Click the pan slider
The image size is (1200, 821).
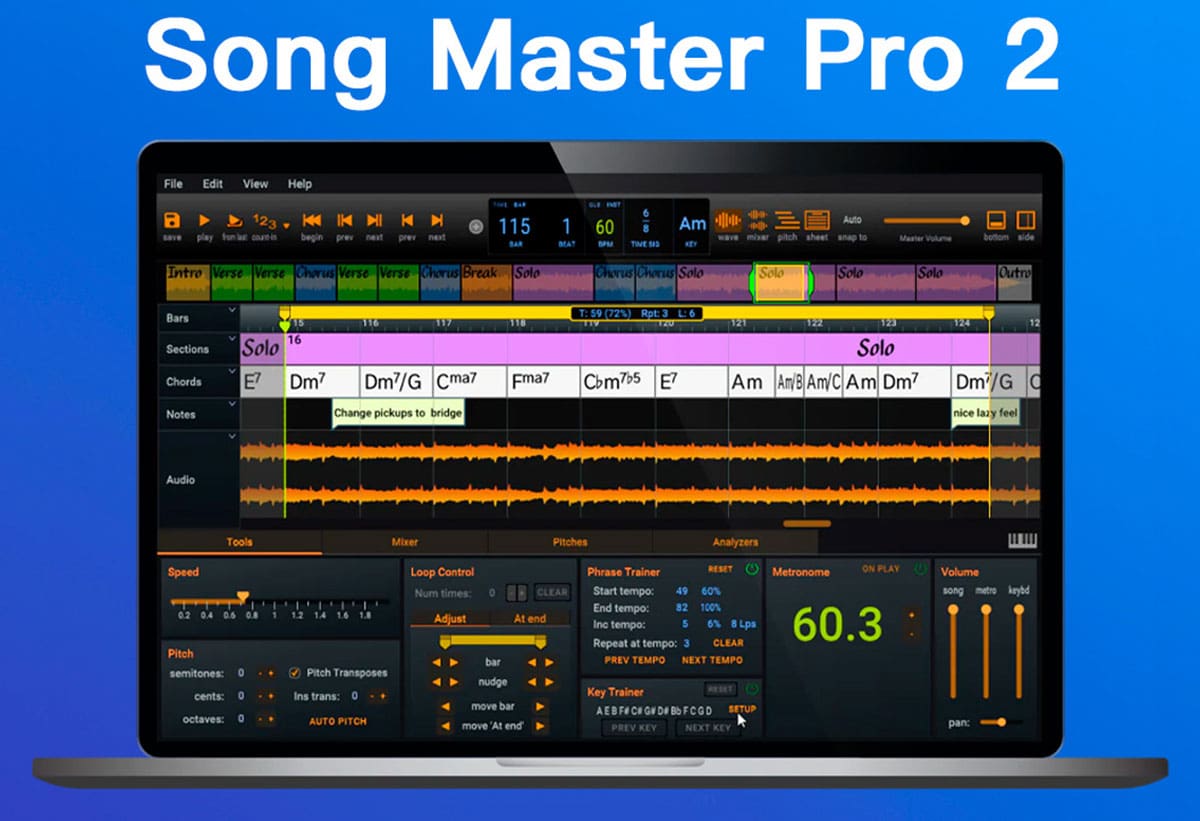pos(1001,721)
